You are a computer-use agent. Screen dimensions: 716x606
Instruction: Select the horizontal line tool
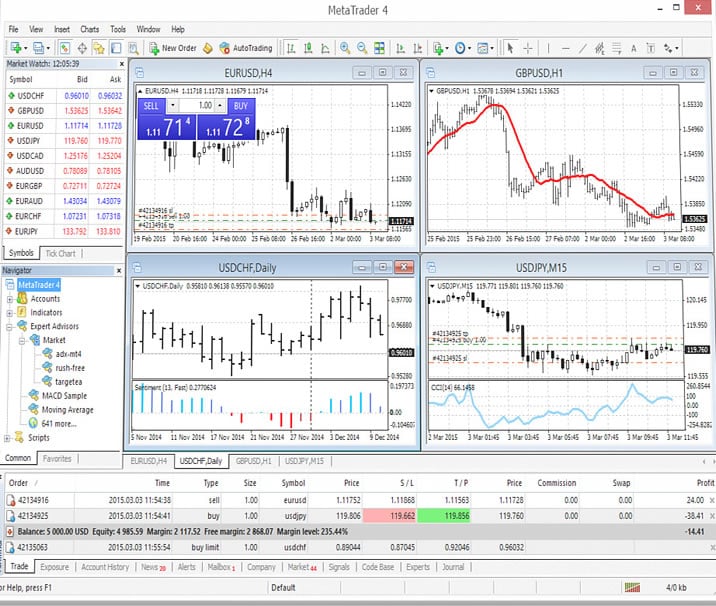565,48
